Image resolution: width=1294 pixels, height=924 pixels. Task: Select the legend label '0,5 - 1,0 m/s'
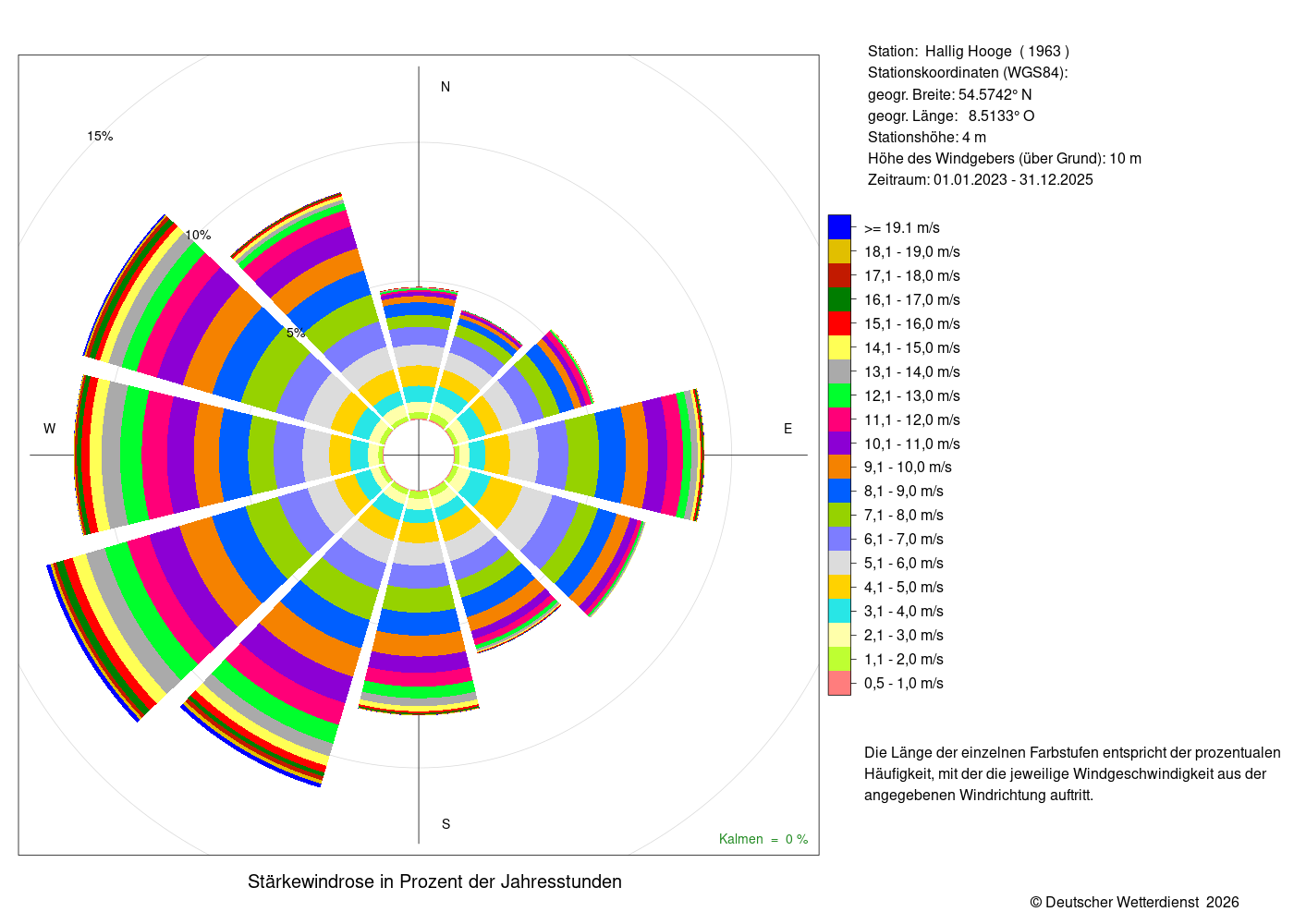[x=904, y=684]
